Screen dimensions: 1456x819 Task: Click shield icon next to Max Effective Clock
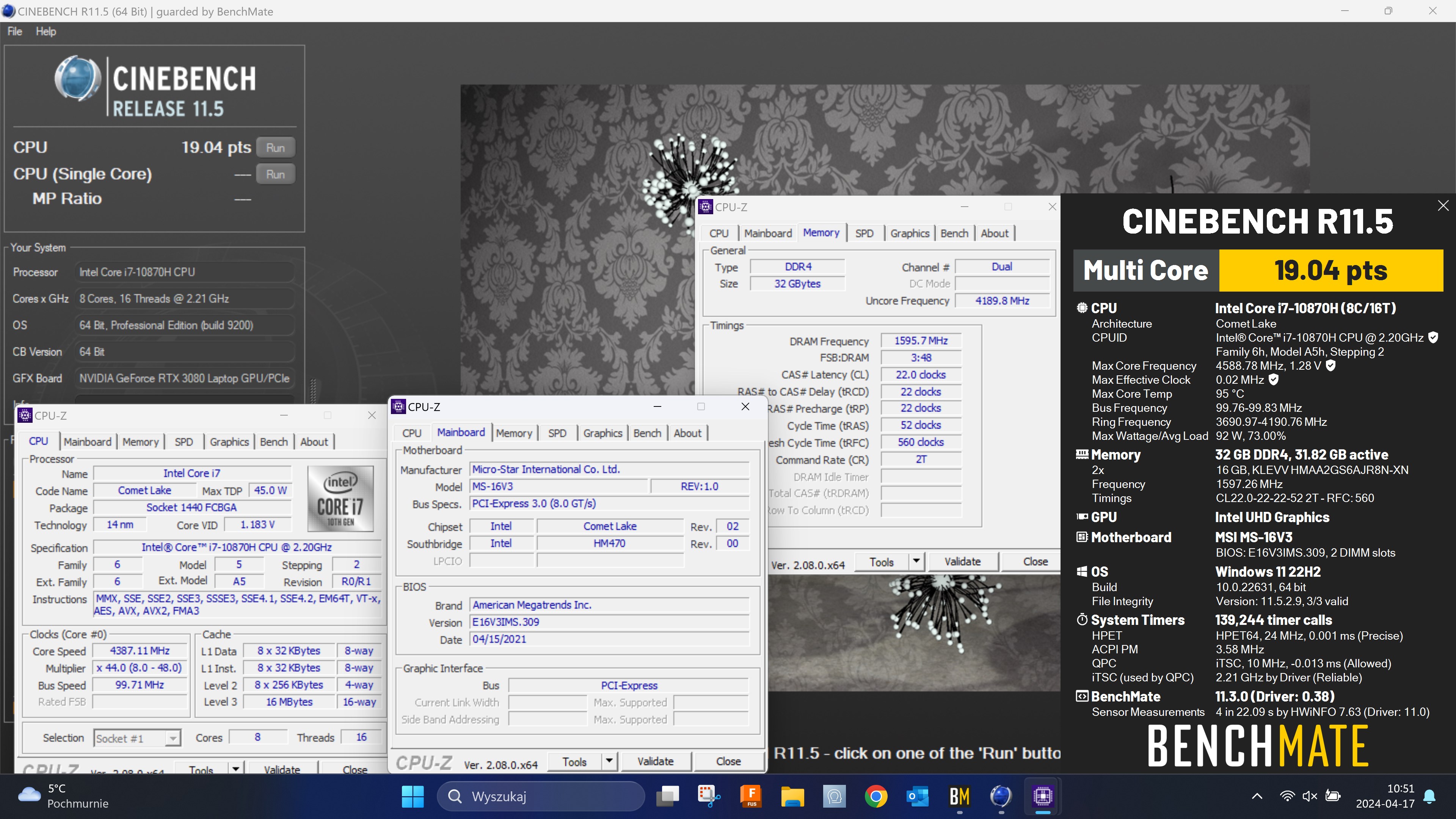[x=1274, y=380]
